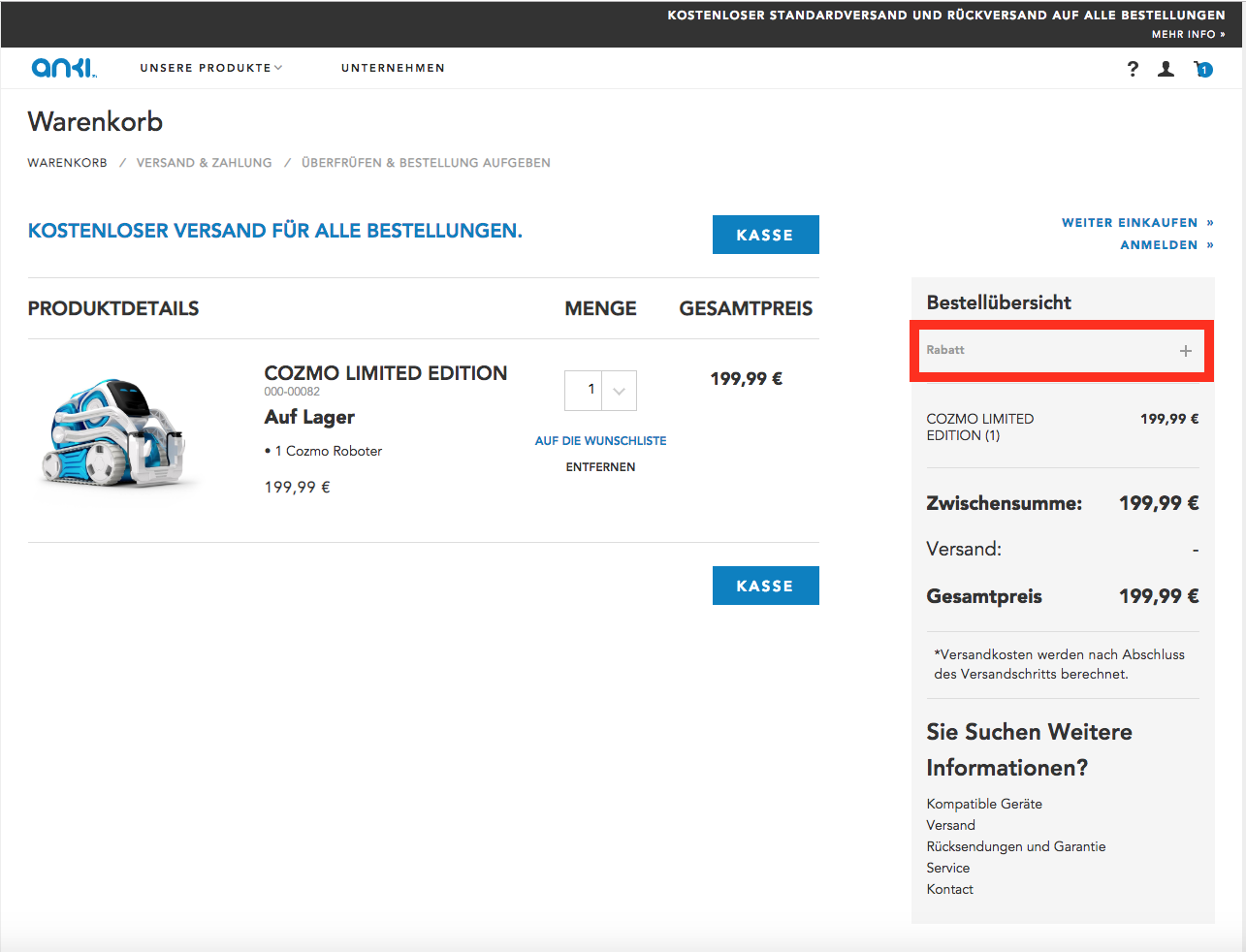
Task: Click the top Kasse button
Action: point(765,235)
